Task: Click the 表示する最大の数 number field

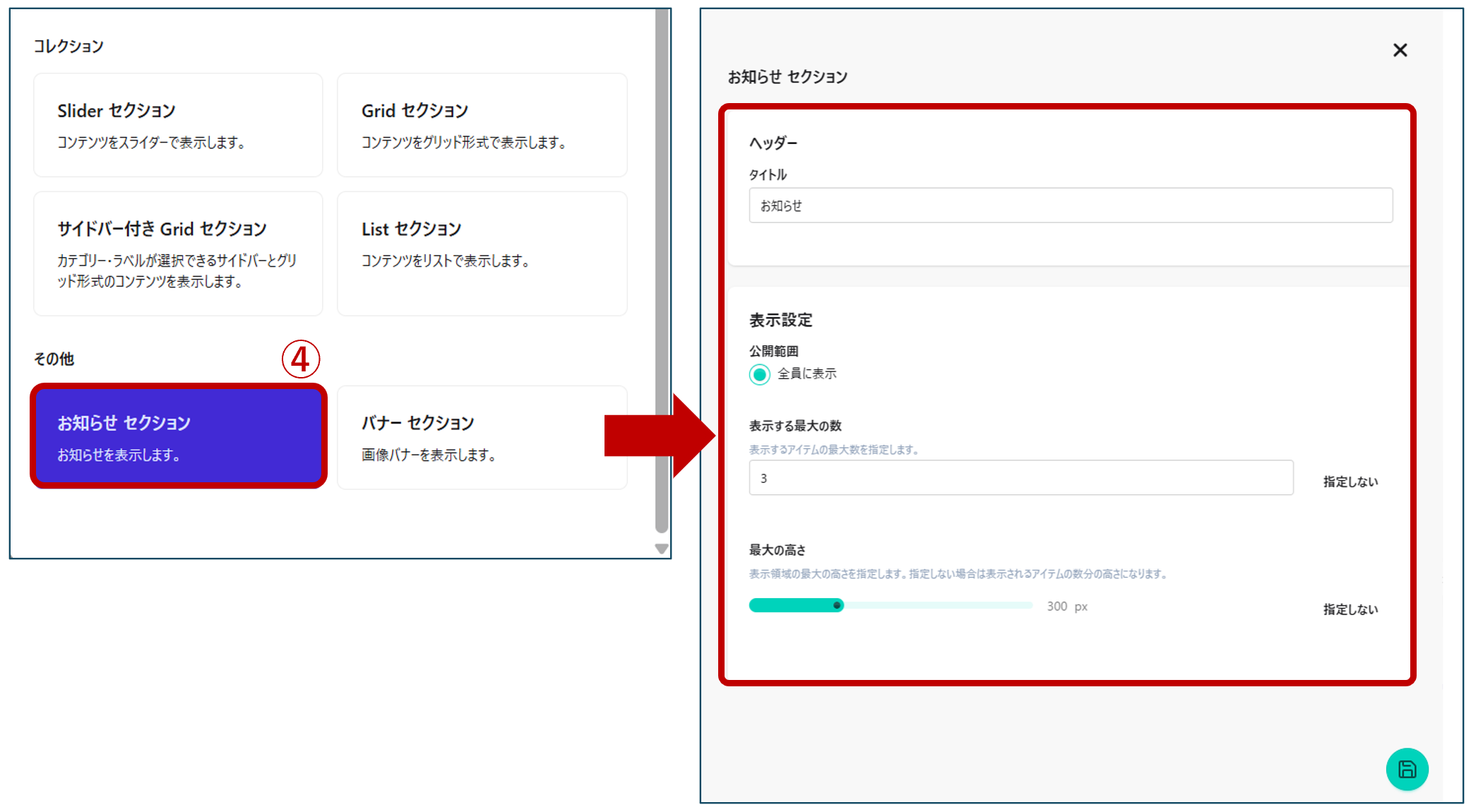Action: (x=1020, y=478)
